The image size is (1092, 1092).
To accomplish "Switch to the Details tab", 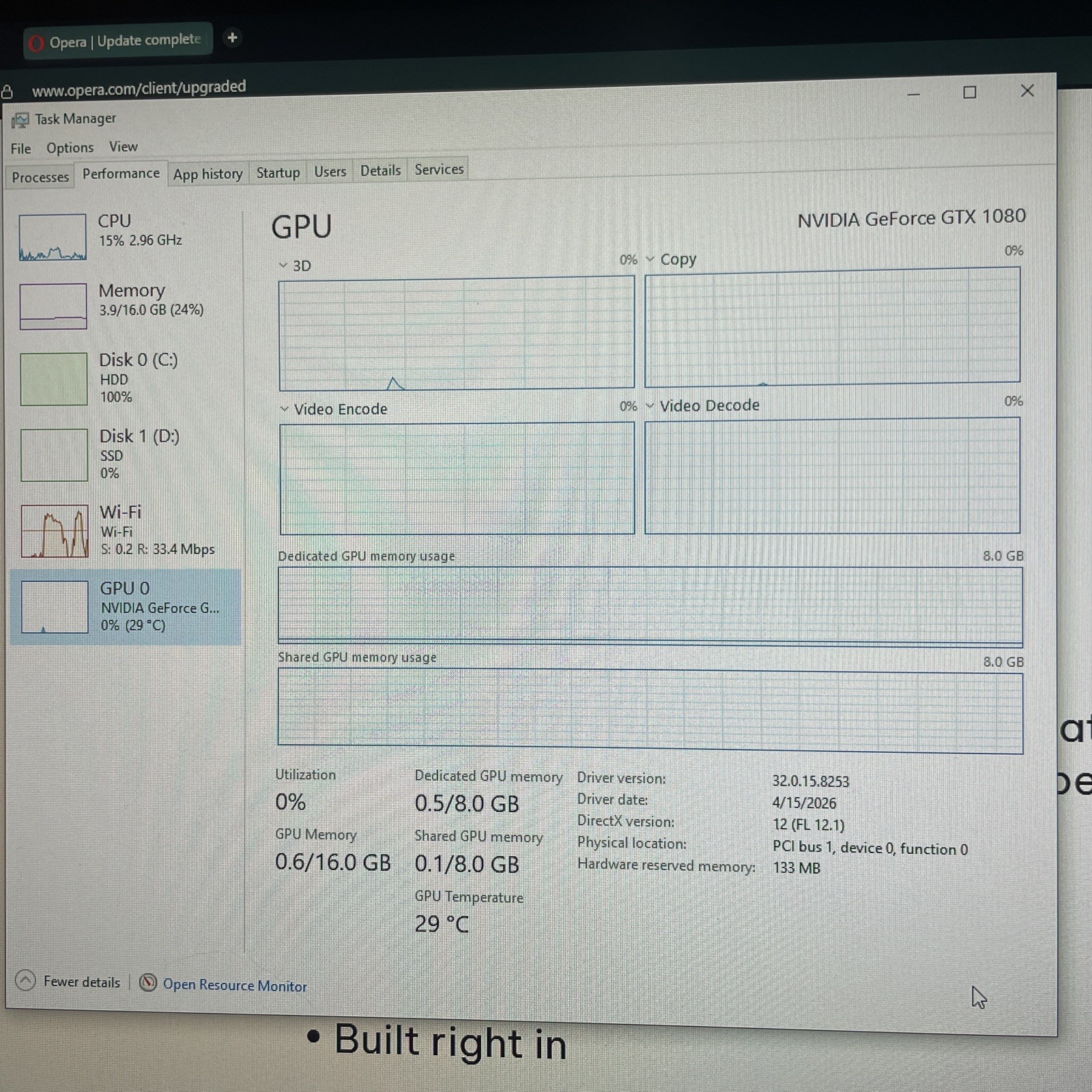I will (x=380, y=171).
